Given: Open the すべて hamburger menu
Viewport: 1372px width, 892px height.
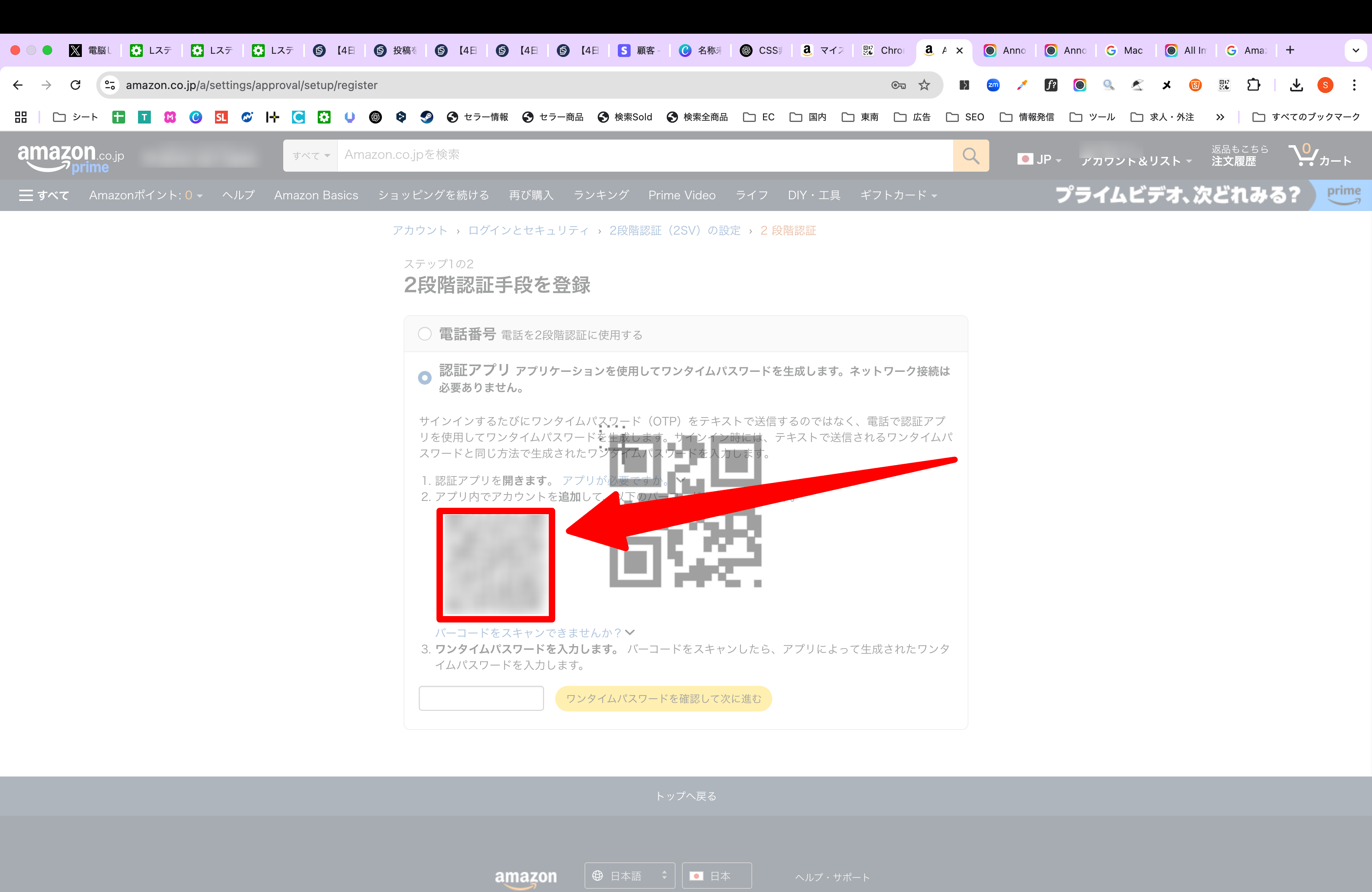Looking at the screenshot, I should 44,195.
